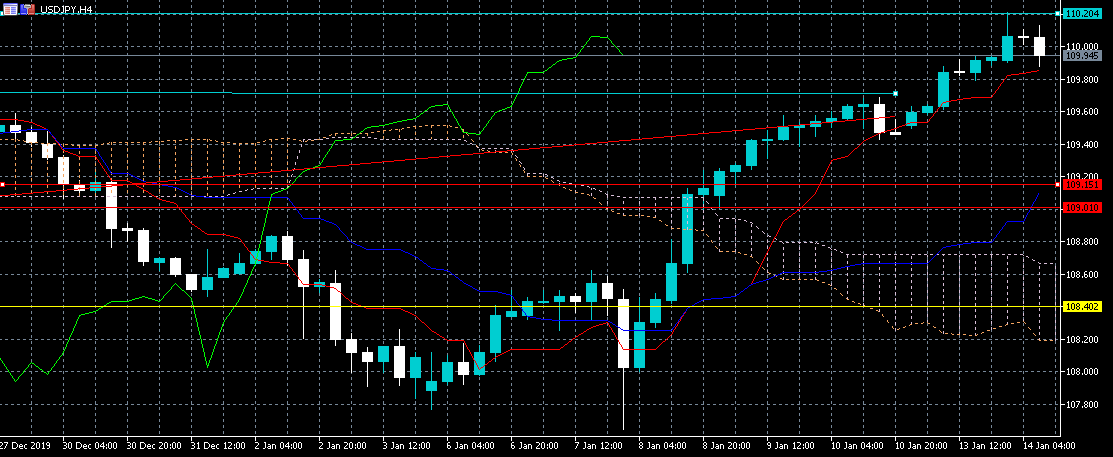Click the 6 Jan 20:00 time label
The height and width of the screenshot is (457, 1113).
click(534, 448)
